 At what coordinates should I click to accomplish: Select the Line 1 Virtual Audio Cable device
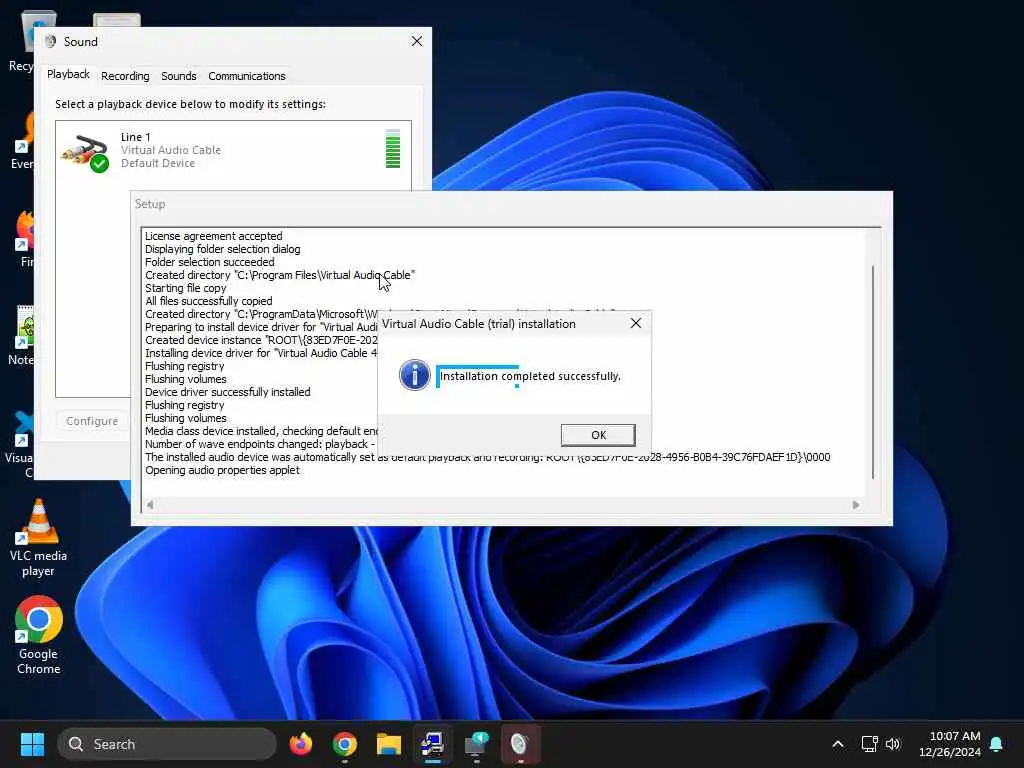[233, 150]
